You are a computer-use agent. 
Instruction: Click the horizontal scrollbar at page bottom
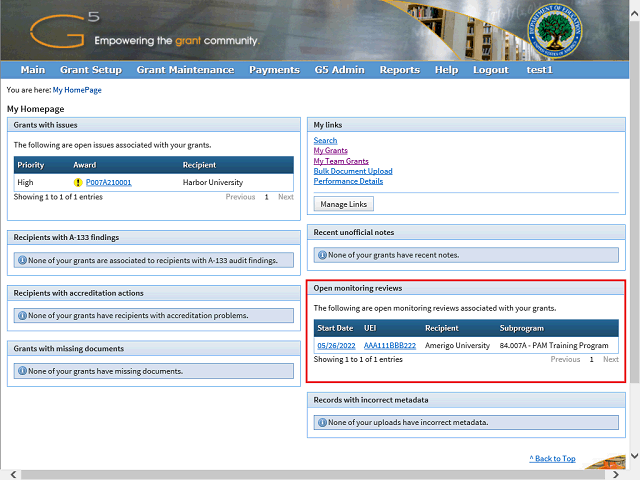[300, 474]
